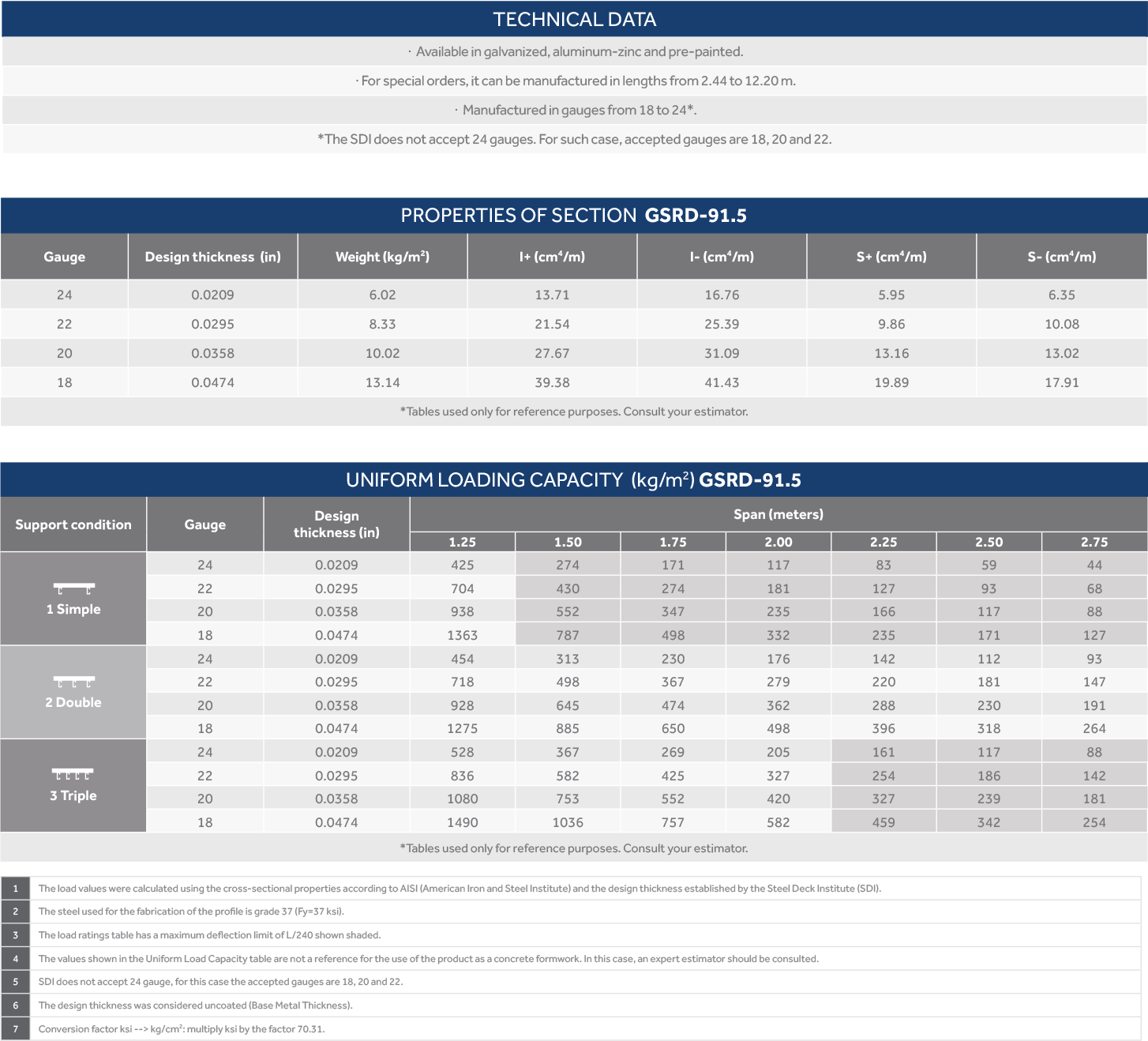Click the 1363 load value cell
This screenshot has width=1148, height=1041.
point(462,635)
